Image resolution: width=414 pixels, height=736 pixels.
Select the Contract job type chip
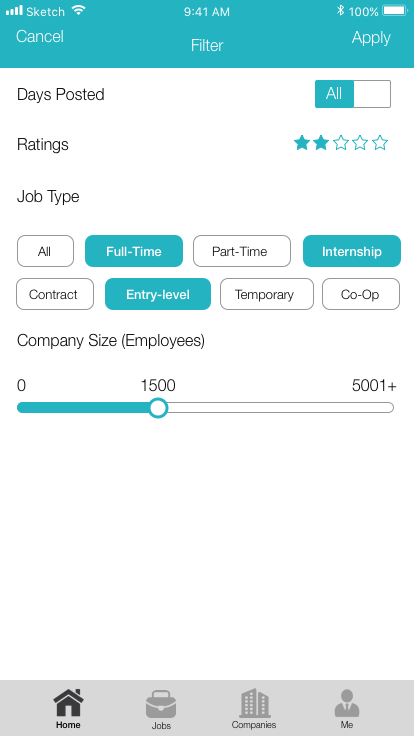point(55,294)
